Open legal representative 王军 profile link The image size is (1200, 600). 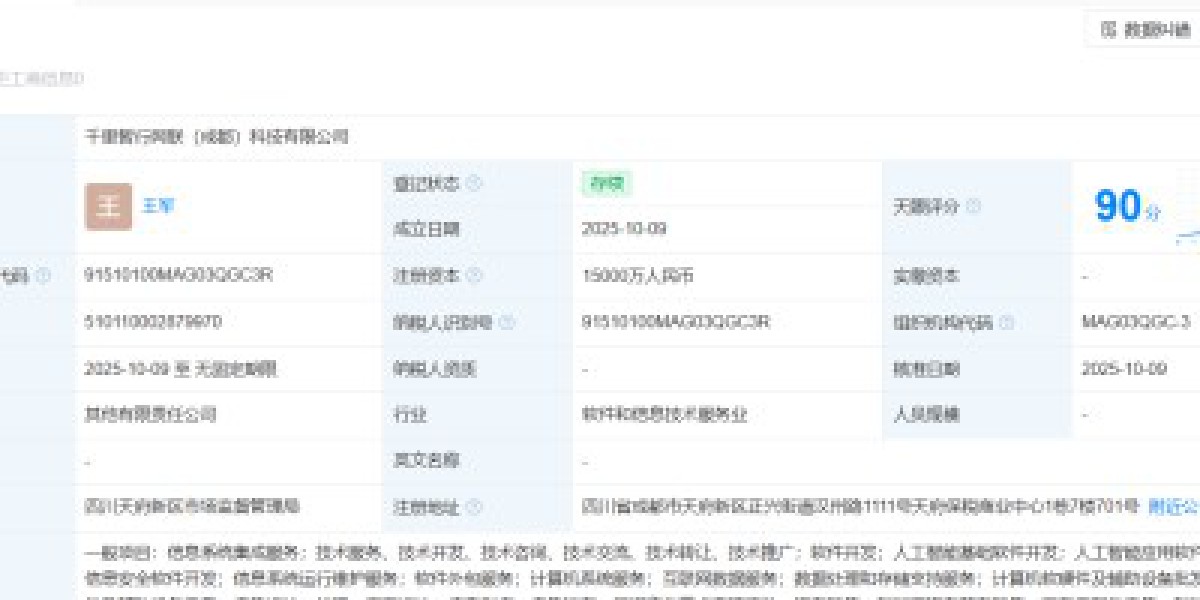pyautogui.click(x=158, y=207)
